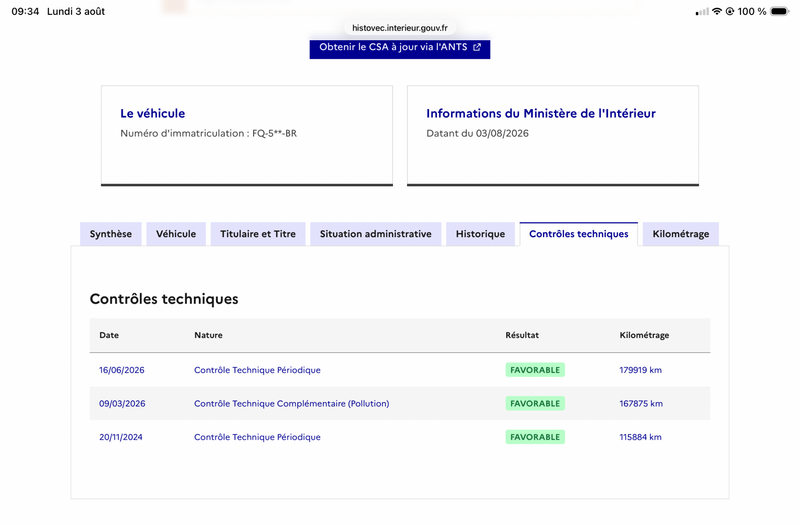Click Contrôle Technique Complémentaire (Pollution)
The height and width of the screenshot is (525, 800).
[x=291, y=404]
